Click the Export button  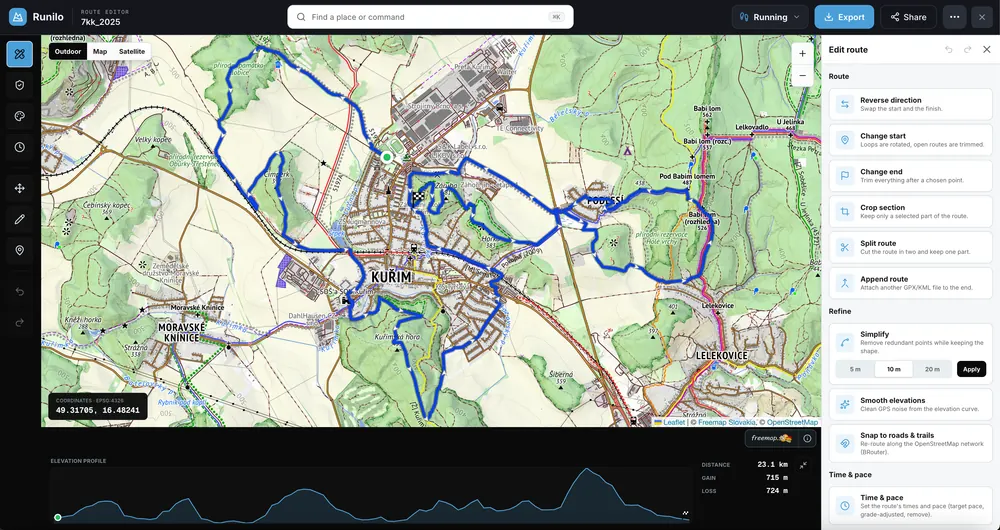(844, 17)
